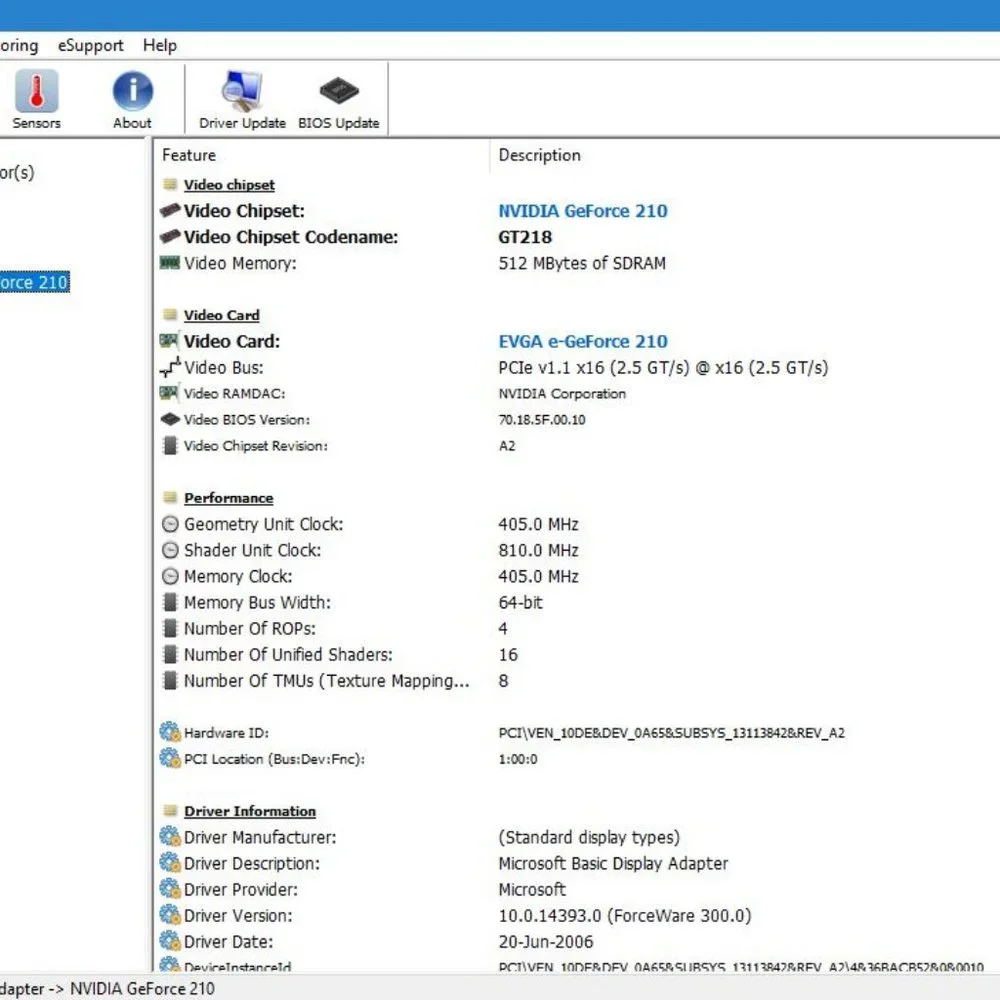Follow the NVIDIA GeForce 210 link

click(583, 211)
